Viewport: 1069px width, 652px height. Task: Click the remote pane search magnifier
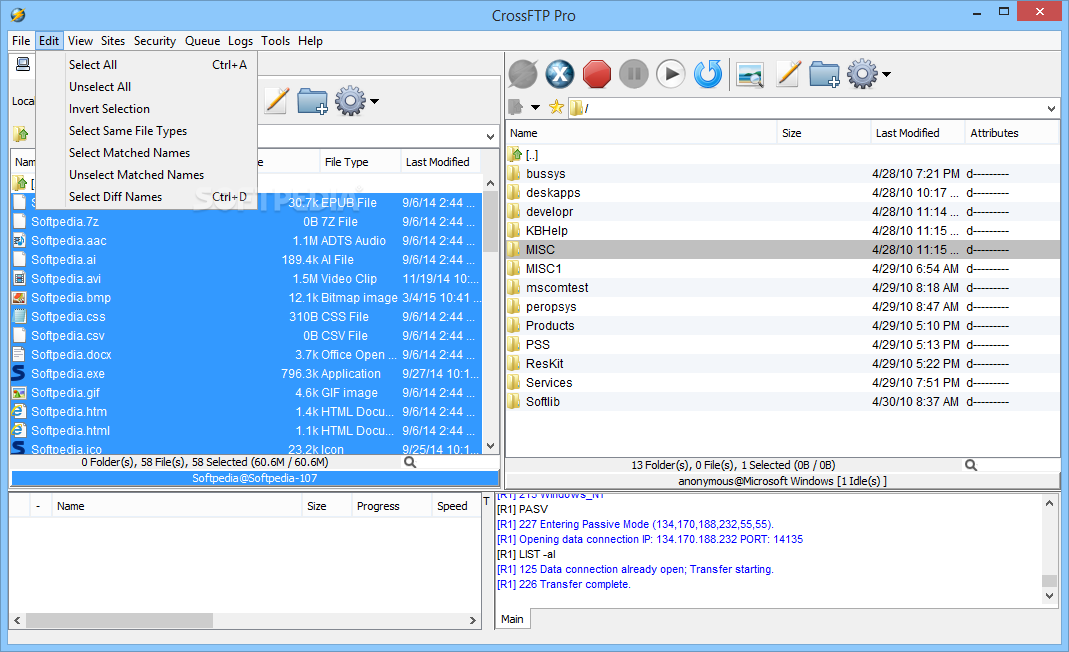click(971, 465)
